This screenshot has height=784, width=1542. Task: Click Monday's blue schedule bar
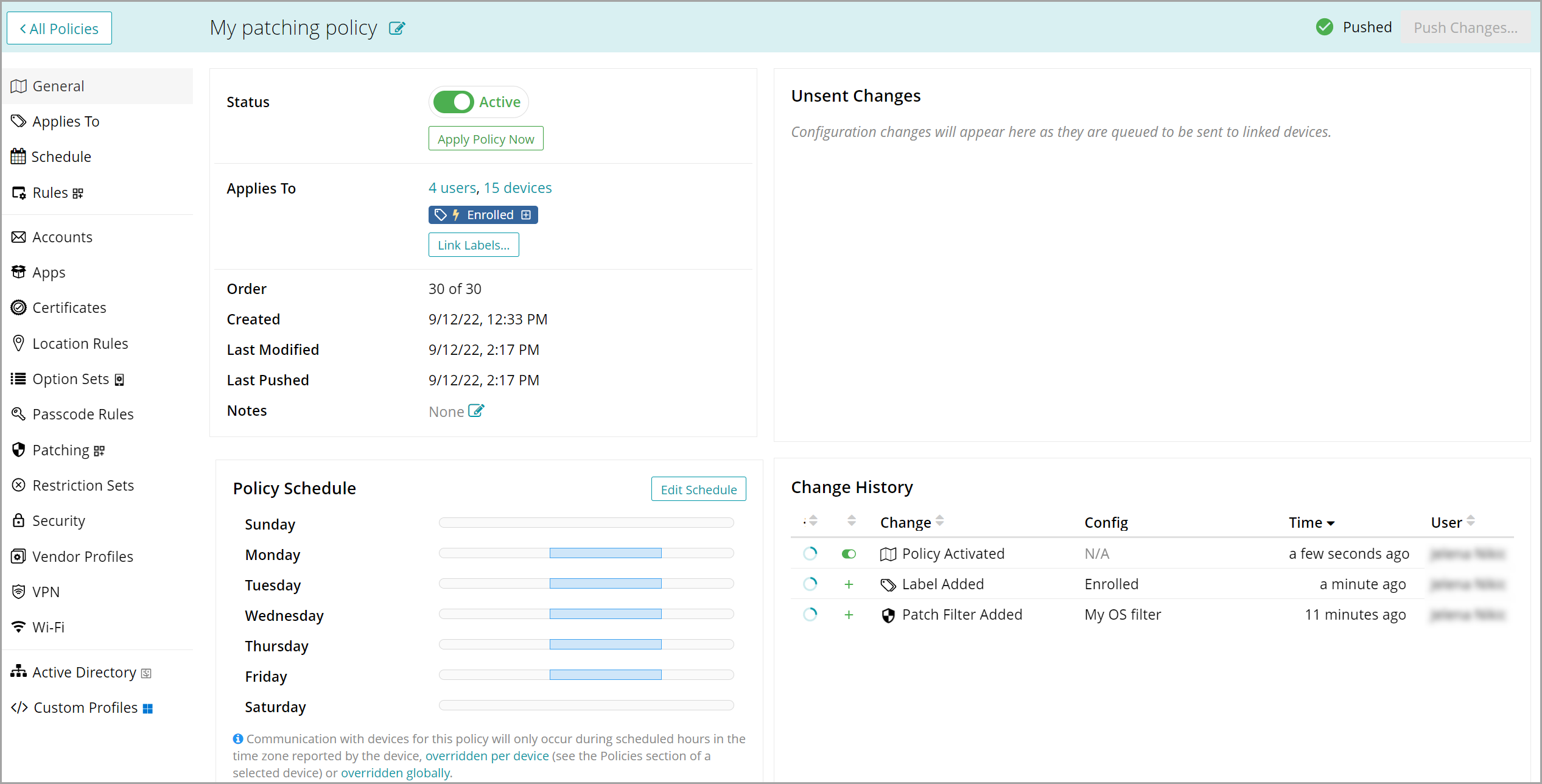pos(605,553)
